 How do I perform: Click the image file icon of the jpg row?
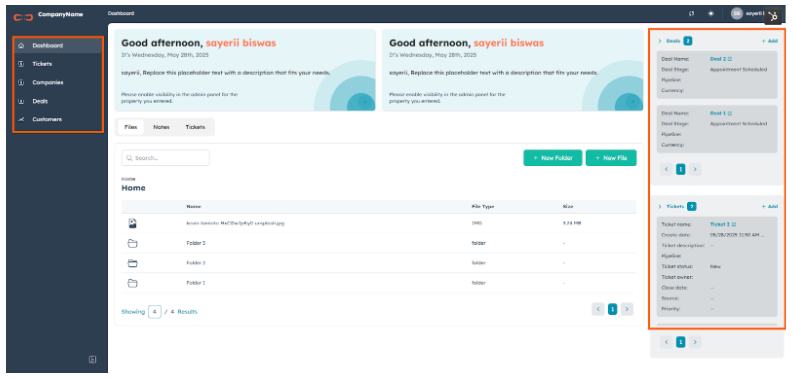coord(133,223)
